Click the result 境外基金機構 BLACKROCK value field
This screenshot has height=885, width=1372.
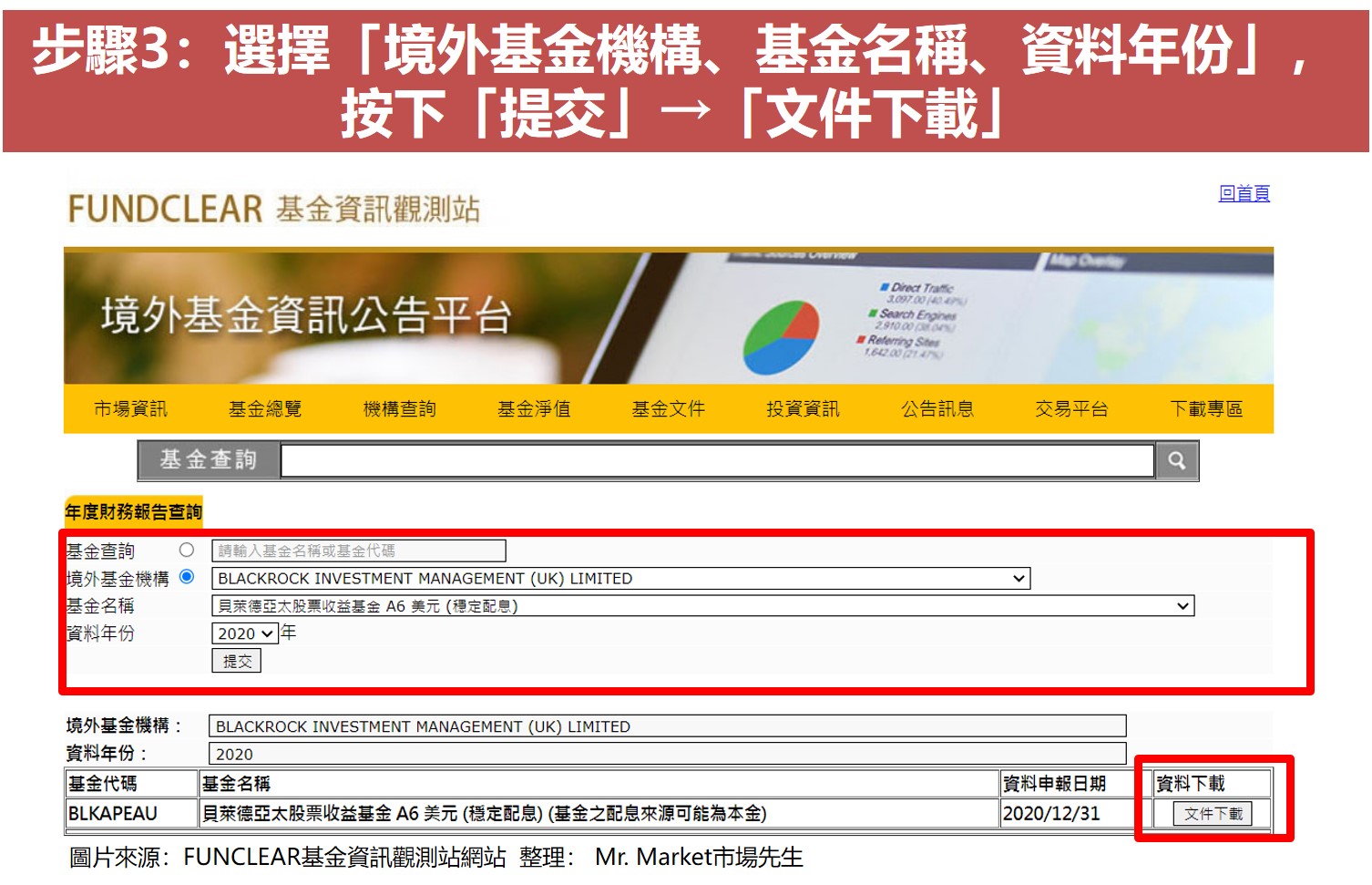pyautogui.click(x=668, y=726)
